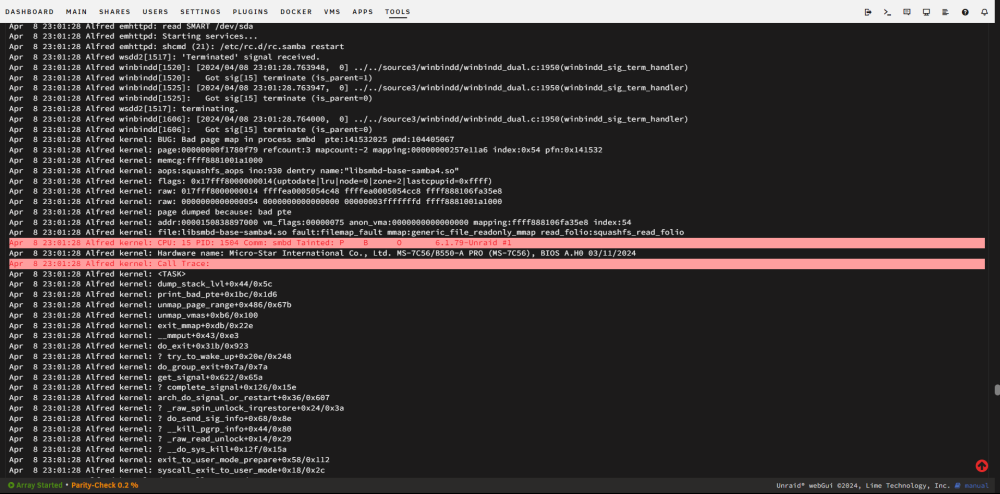
Task: Click the '_raw_read_unlock' log line
Action: click(x=150, y=439)
